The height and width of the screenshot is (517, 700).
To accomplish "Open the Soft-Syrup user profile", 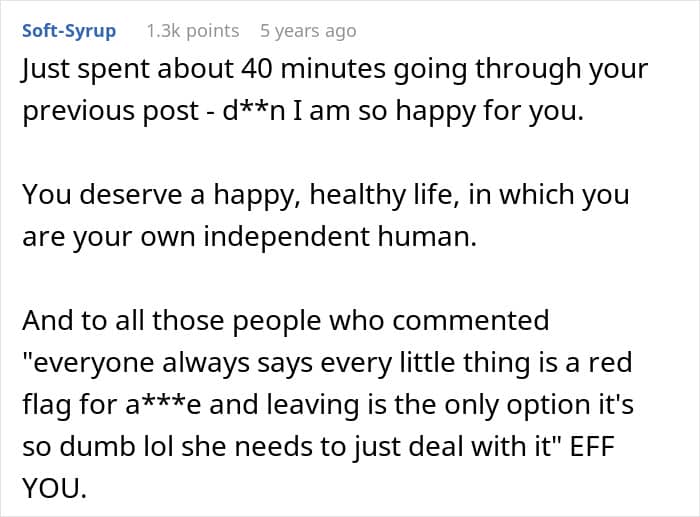I will 69,31.
